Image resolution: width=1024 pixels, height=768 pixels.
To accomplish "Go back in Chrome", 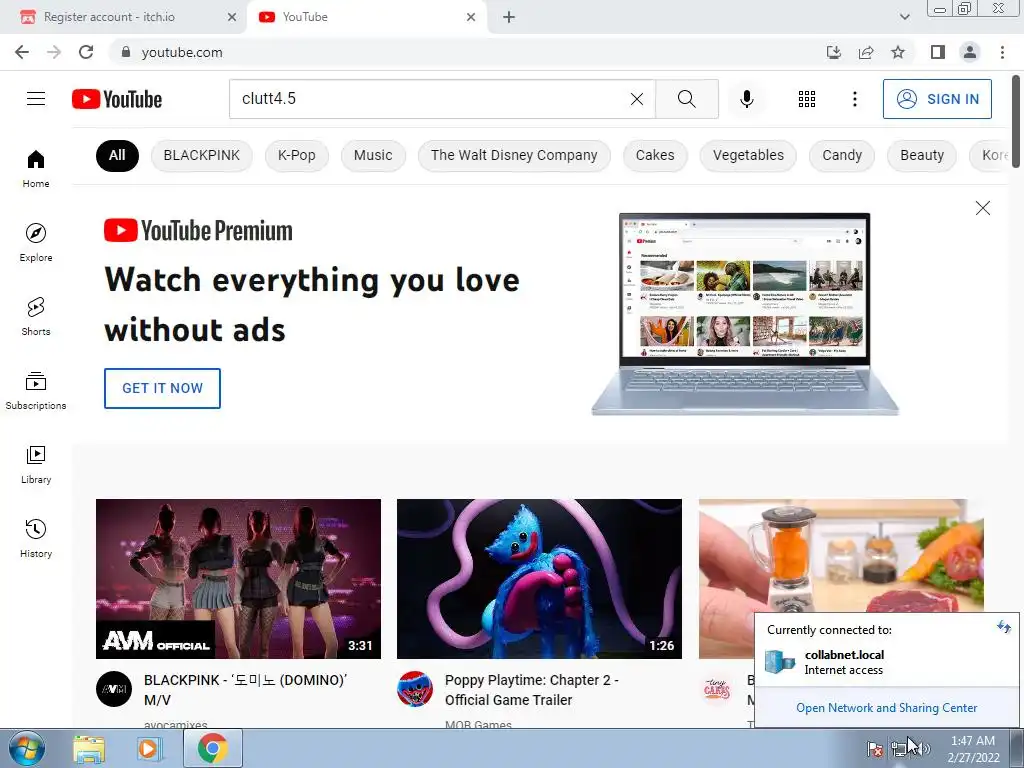I will [x=22, y=52].
